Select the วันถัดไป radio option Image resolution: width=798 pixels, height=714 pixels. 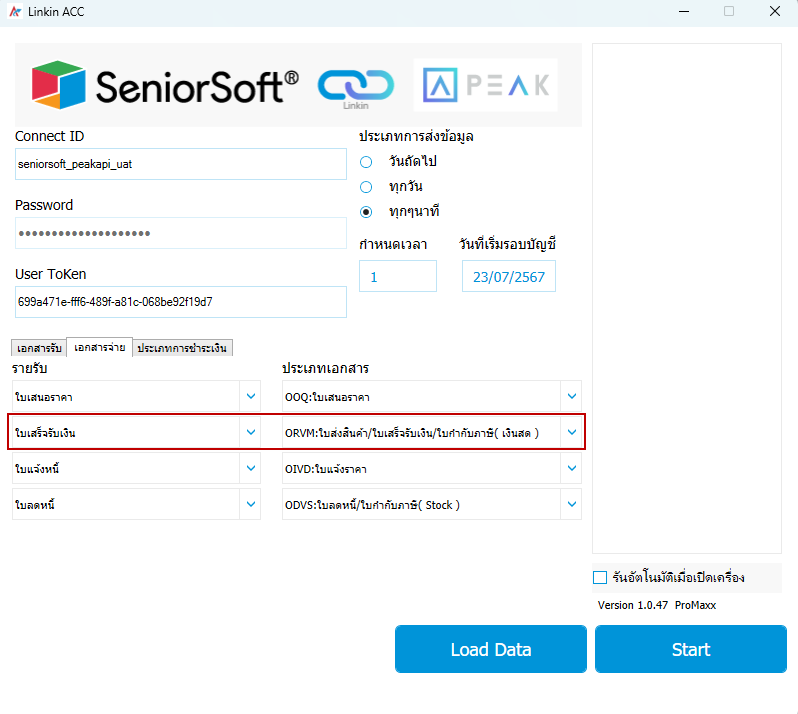click(366, 162)
